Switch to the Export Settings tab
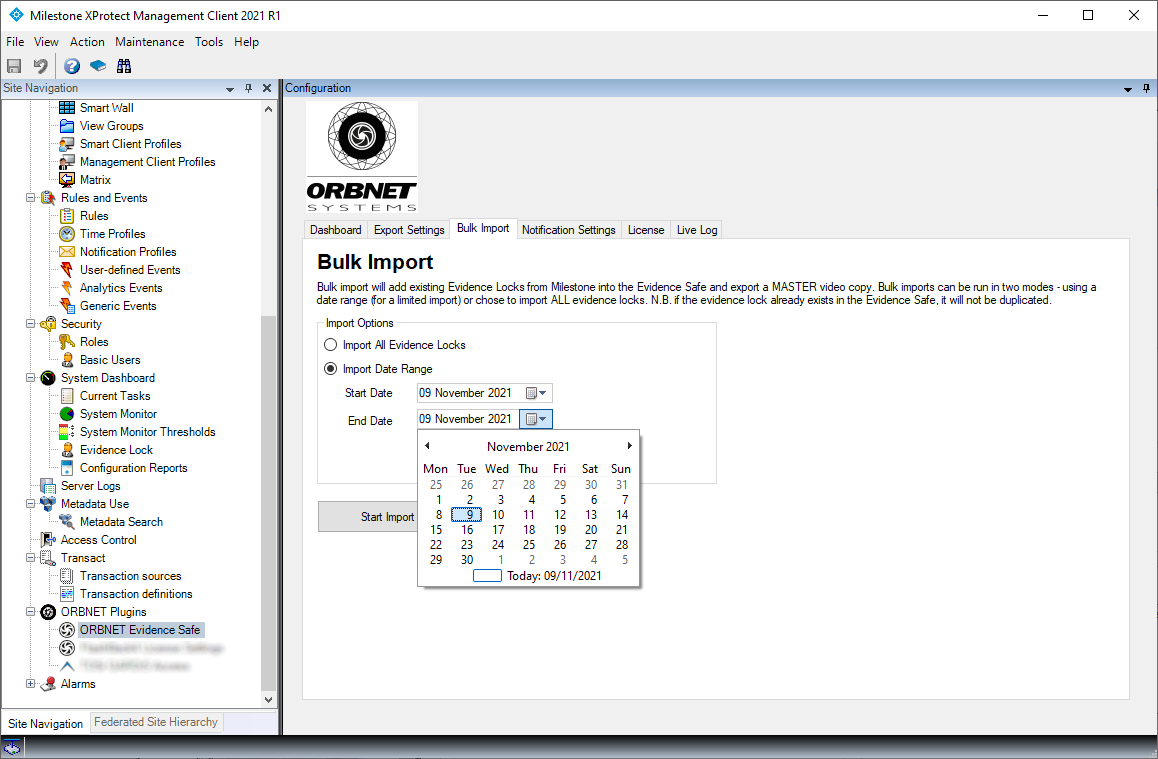This screenshot has width=1158, height=759. pyautogui.click(x=409, y=230)
